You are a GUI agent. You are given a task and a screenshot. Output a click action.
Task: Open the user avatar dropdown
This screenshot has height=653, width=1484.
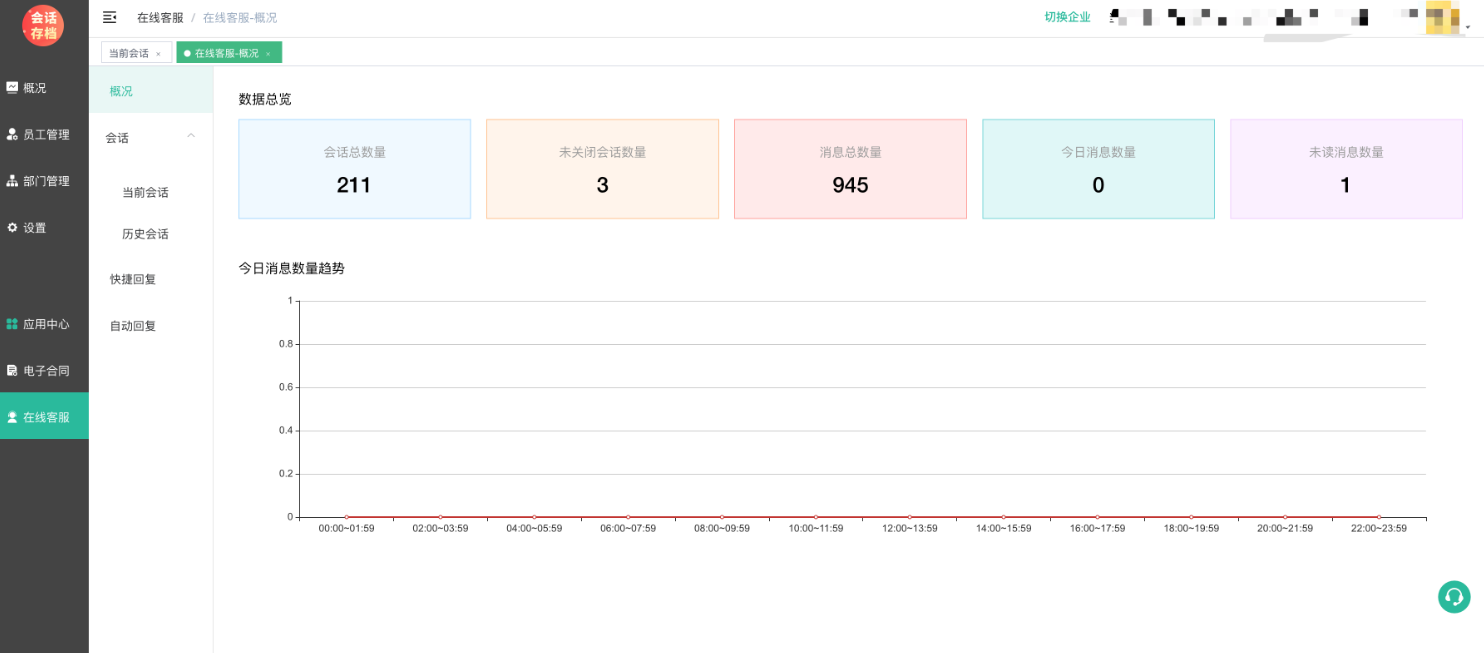point(1441,17)
